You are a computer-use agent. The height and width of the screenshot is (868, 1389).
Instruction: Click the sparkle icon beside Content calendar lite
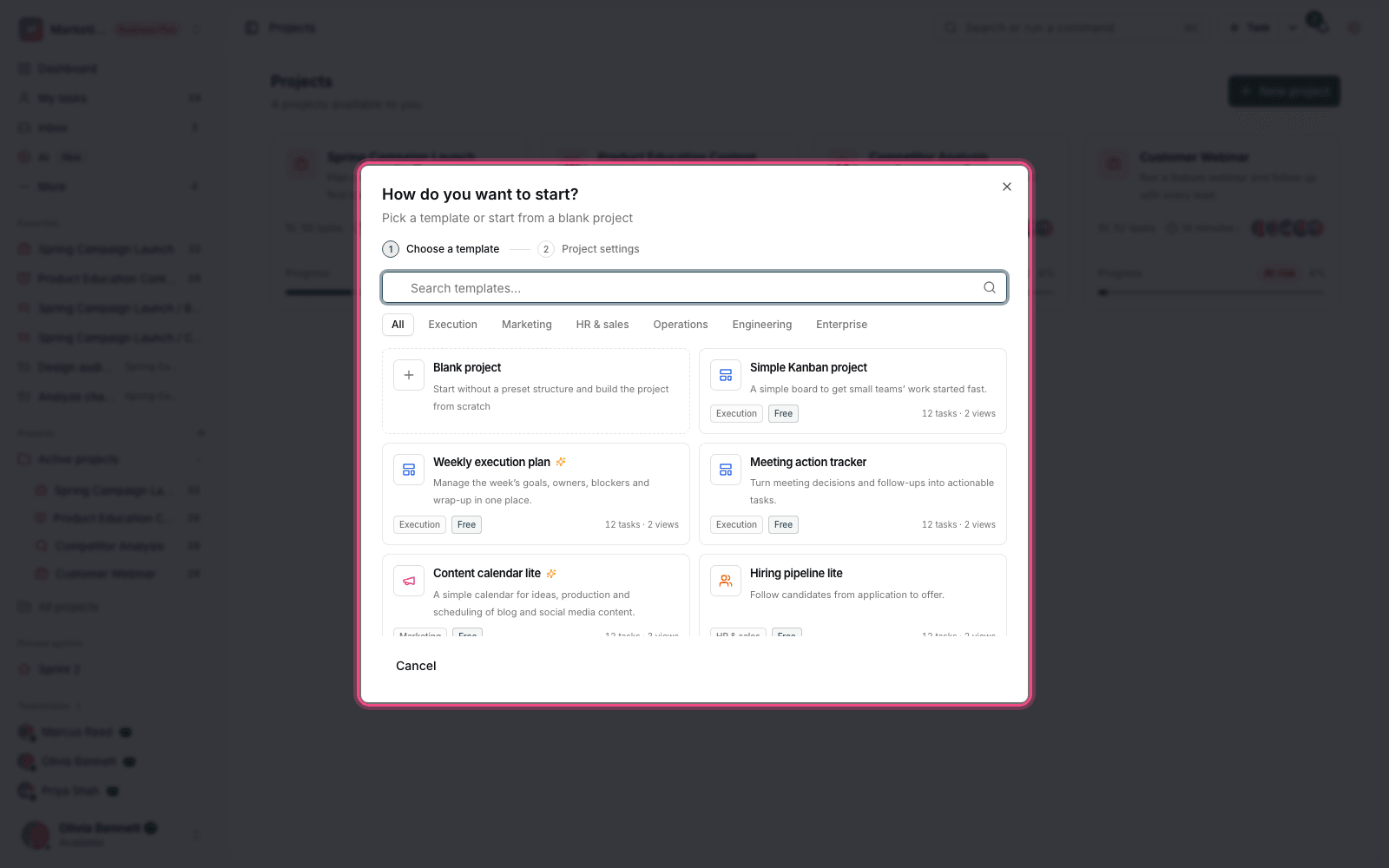(x=551, y=574)
